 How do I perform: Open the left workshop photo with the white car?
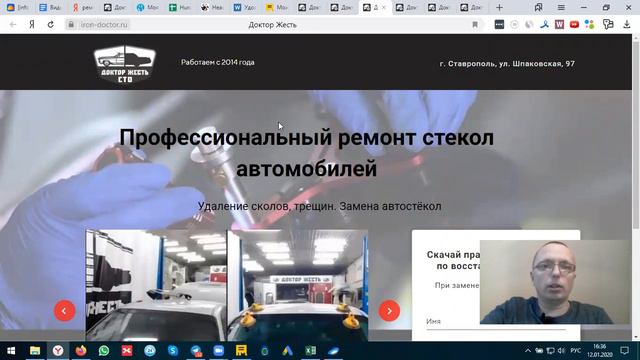(x=156, y=285)
